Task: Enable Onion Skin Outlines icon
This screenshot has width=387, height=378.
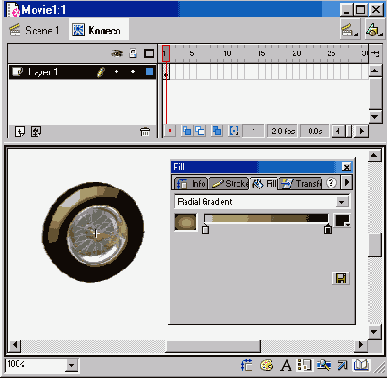Action: coord(200,131)
